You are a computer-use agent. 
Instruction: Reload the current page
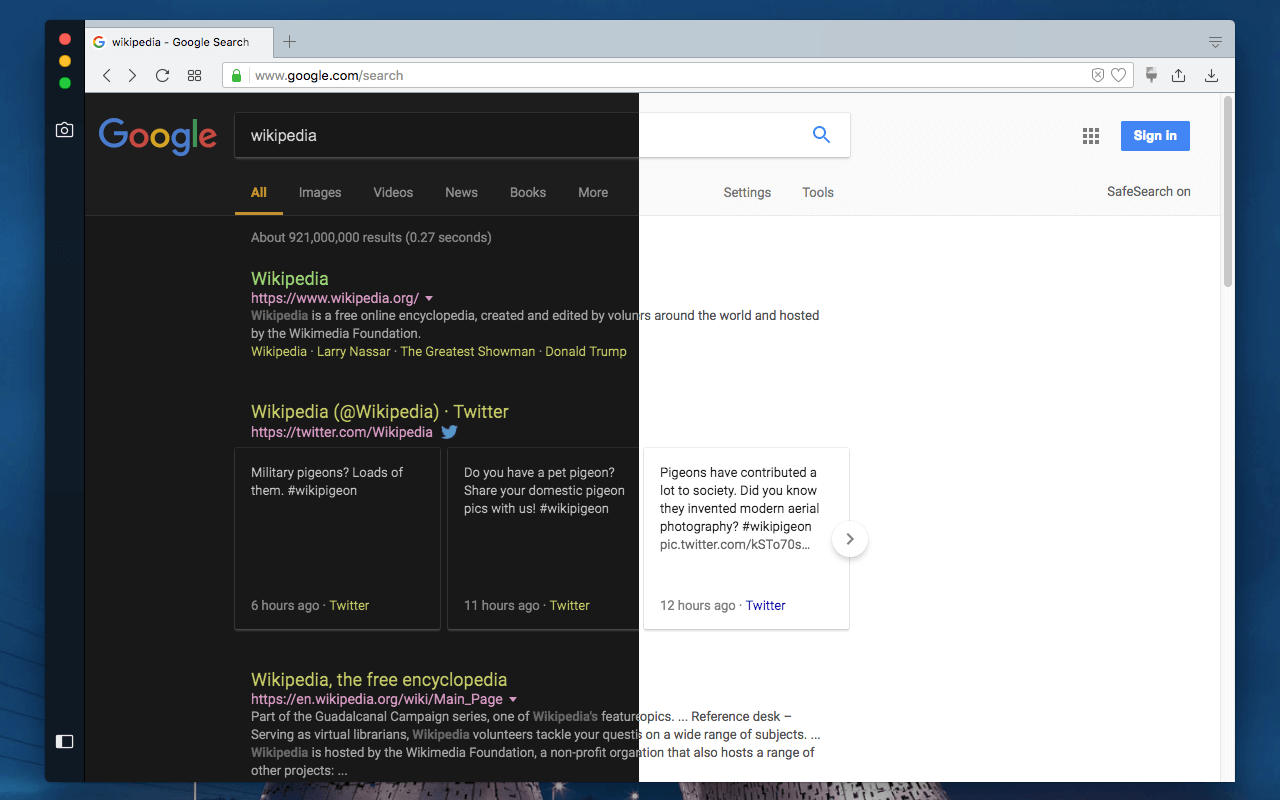[x=162, y=75]
